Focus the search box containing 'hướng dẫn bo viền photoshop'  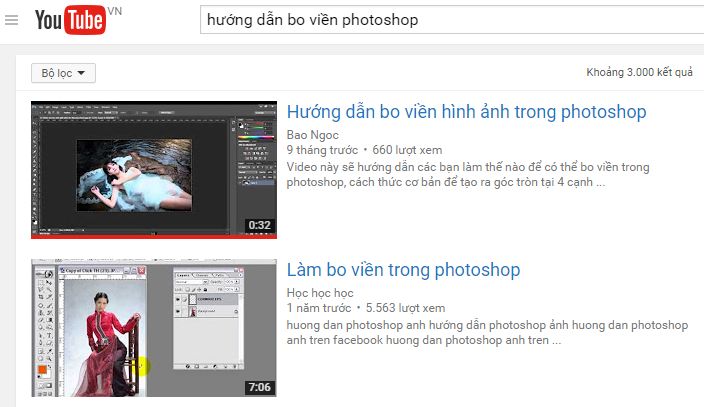click(450, 20)
